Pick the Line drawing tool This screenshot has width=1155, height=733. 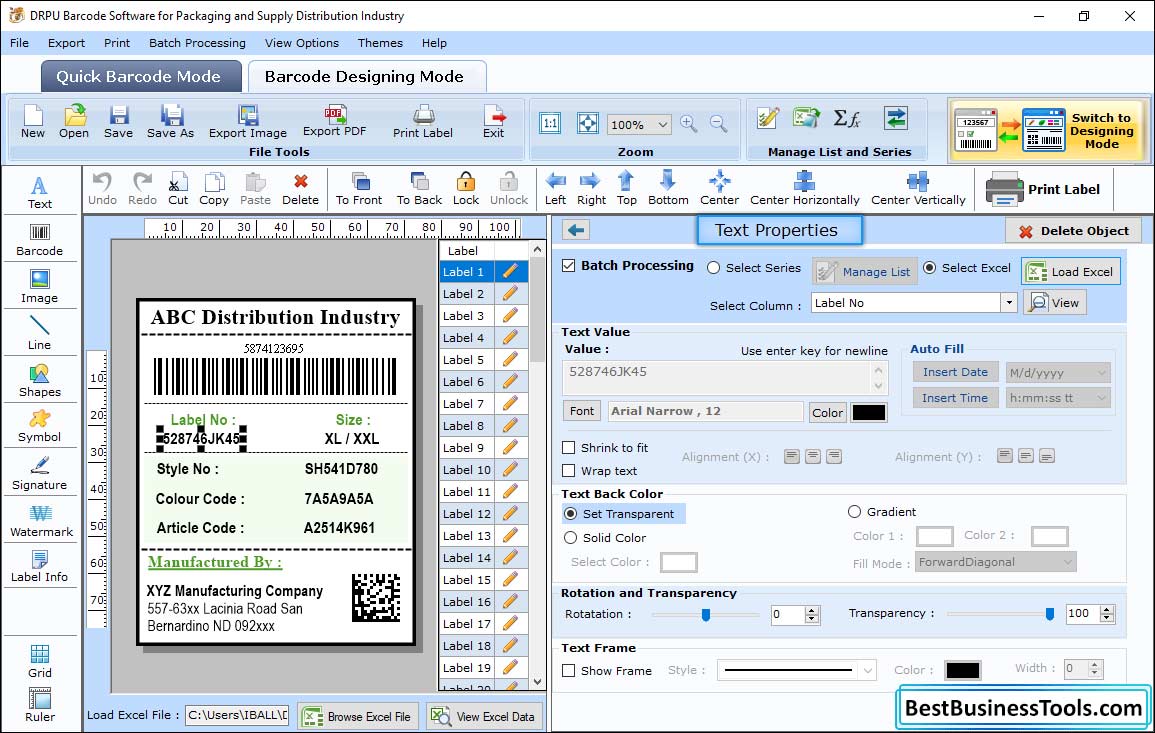[x=40, y=333]
